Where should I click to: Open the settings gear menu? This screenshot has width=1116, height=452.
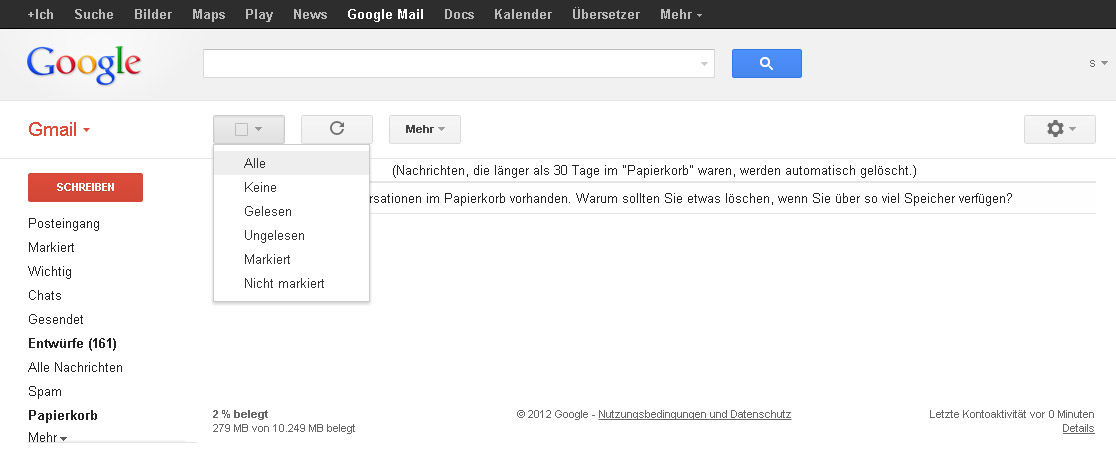(1059, 129)
